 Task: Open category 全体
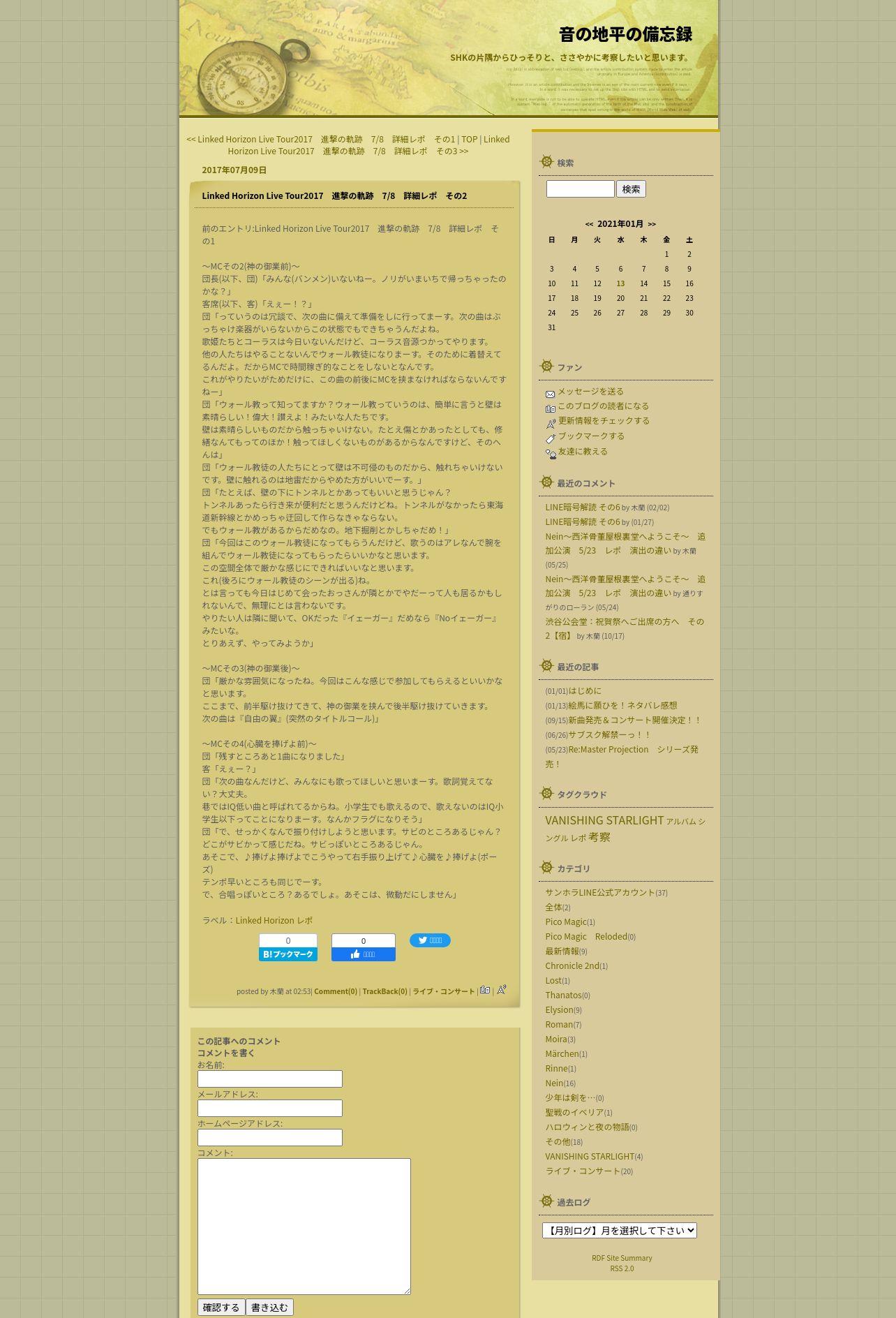pos(553,908)
